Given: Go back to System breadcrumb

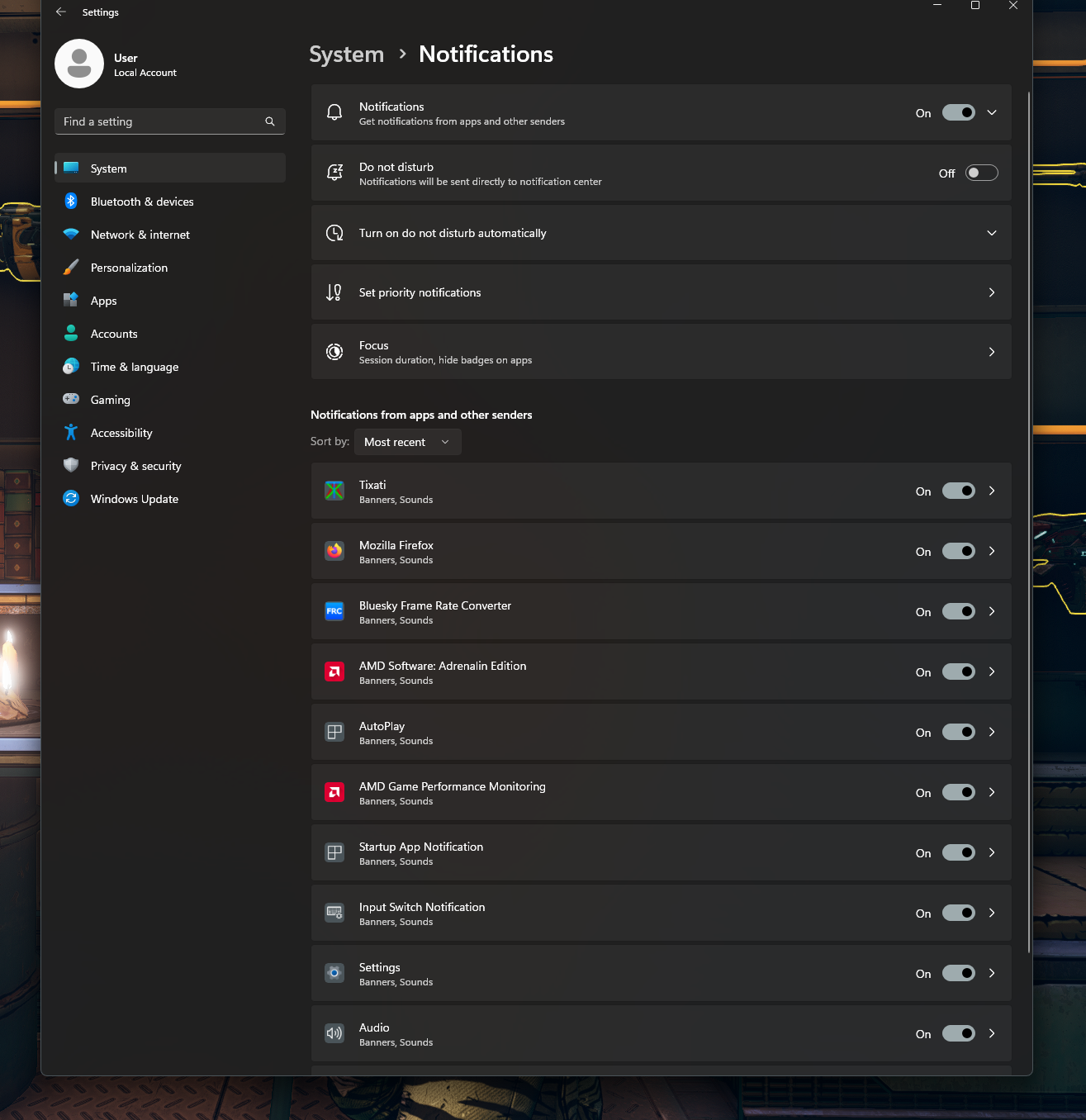Looking at the screenshot, I should (347, 55).
